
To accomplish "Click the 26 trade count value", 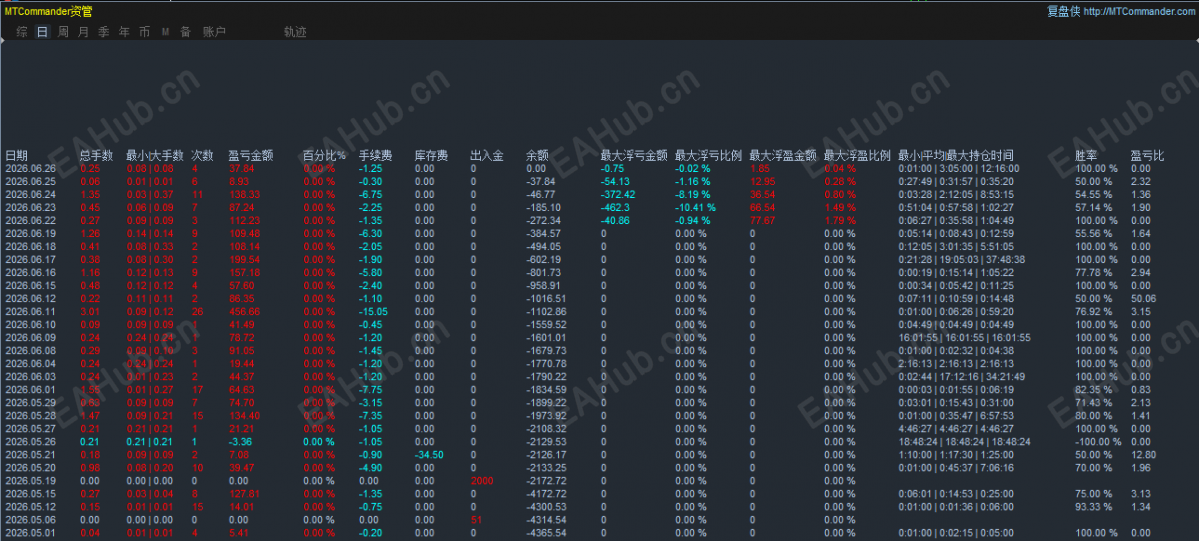I will (197, 311).
